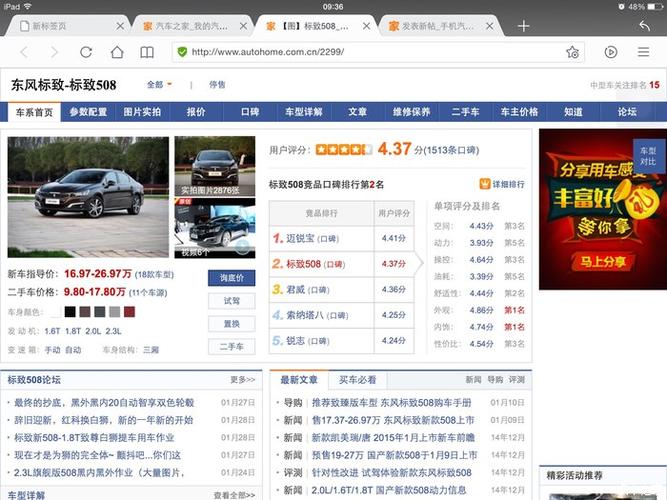Open the 报价 nav tab

coord(196,112)
